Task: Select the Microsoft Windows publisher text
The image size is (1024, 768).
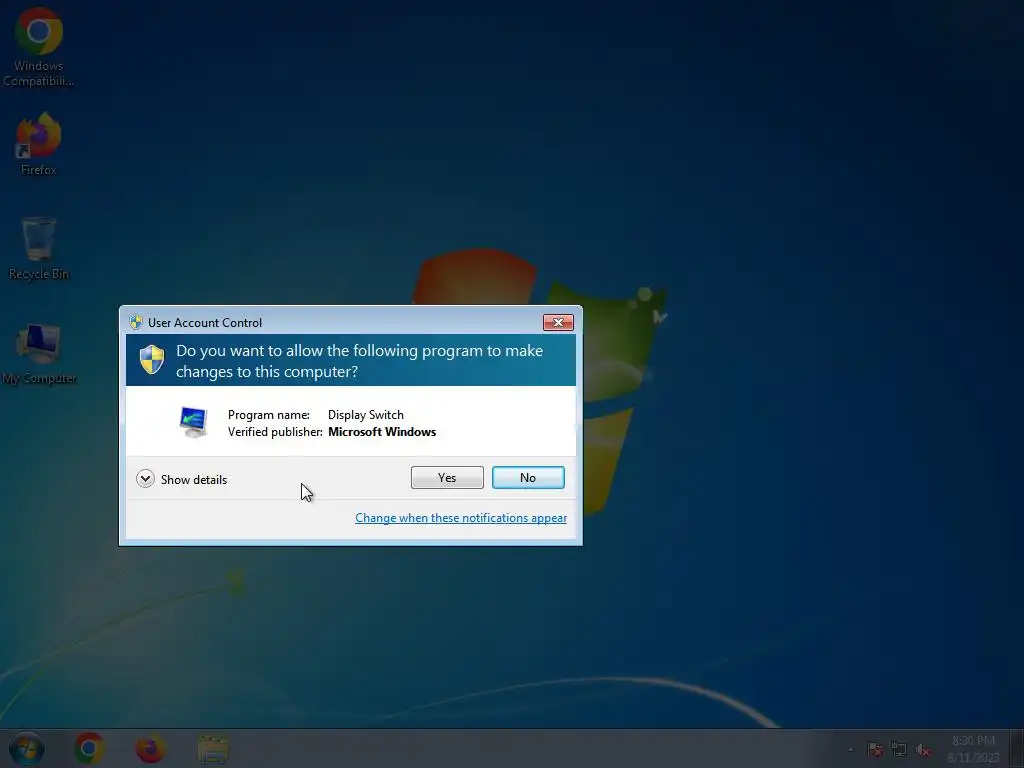Action: (382, 432)
